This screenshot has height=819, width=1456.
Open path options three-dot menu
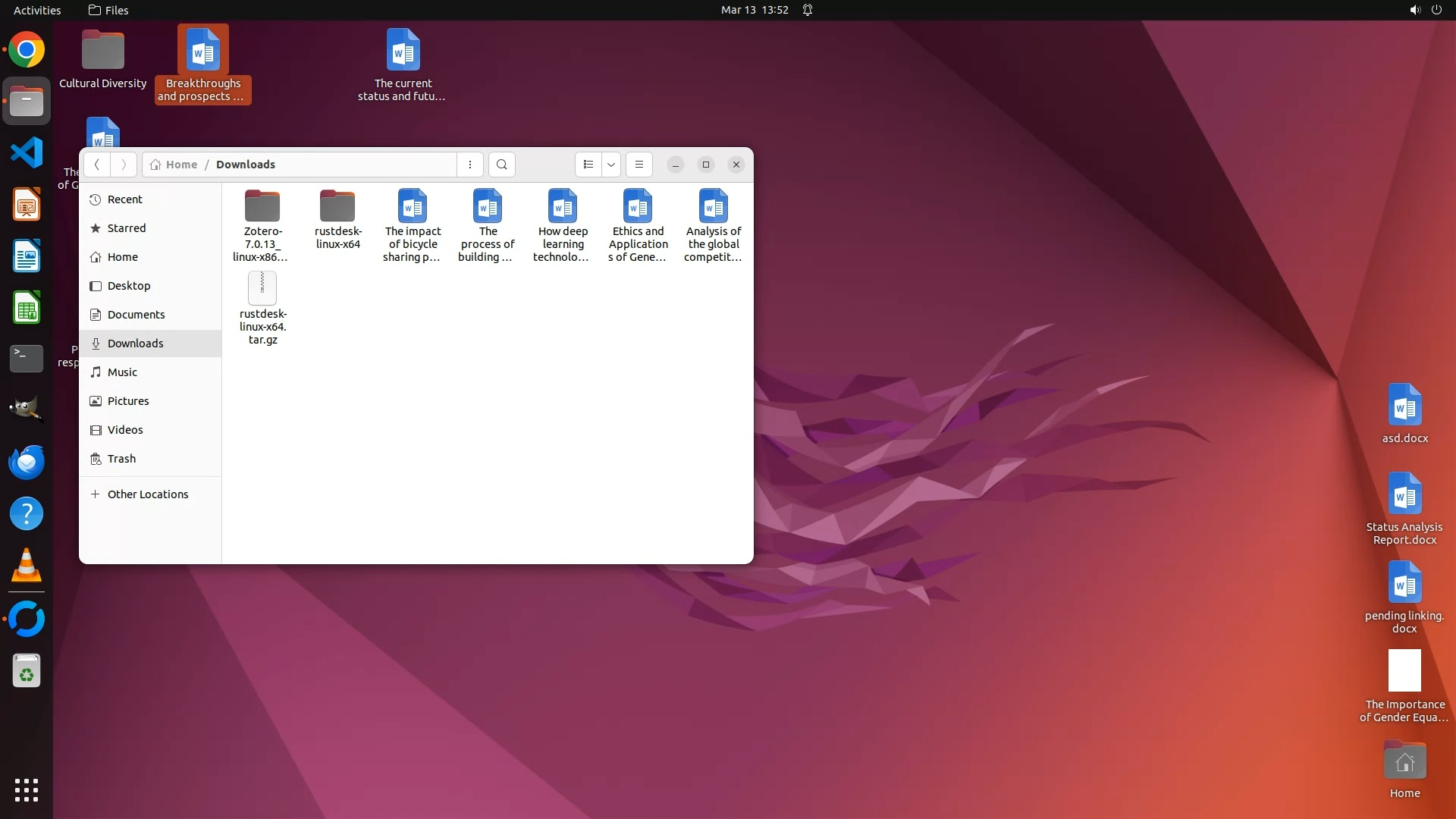pyautogui.click(x=469, y=165)
